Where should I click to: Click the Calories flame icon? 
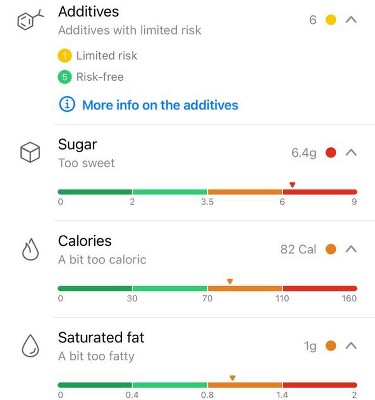pos(30,249)
